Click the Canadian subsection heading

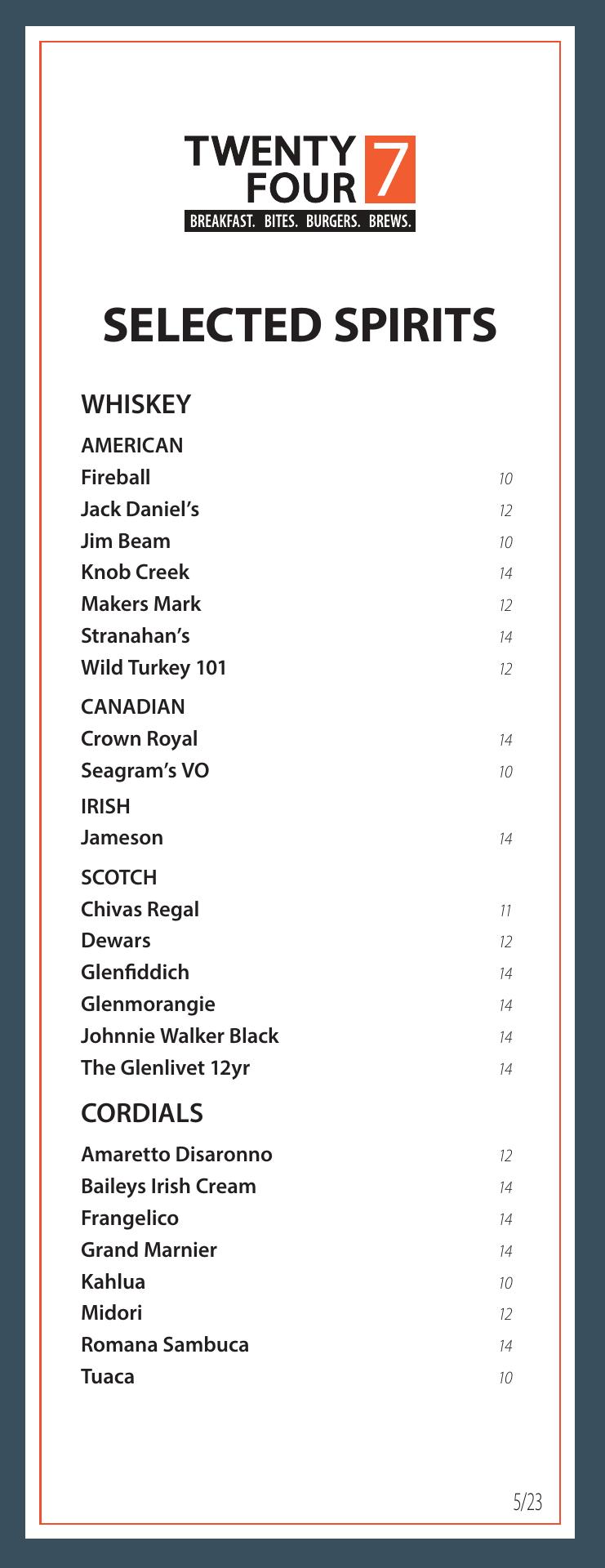[132, 707]
